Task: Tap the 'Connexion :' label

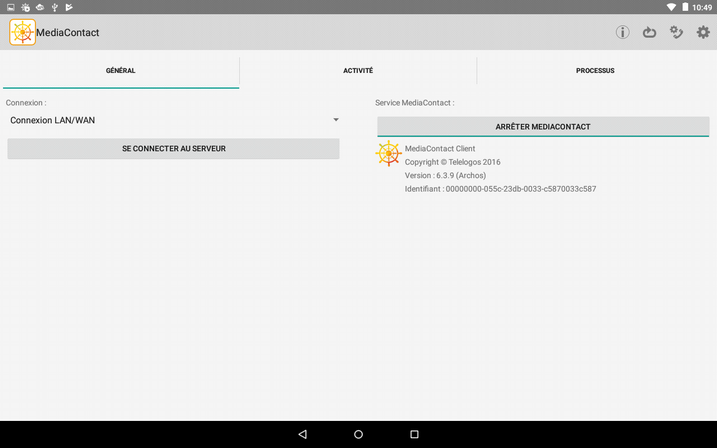Action: 26,103
